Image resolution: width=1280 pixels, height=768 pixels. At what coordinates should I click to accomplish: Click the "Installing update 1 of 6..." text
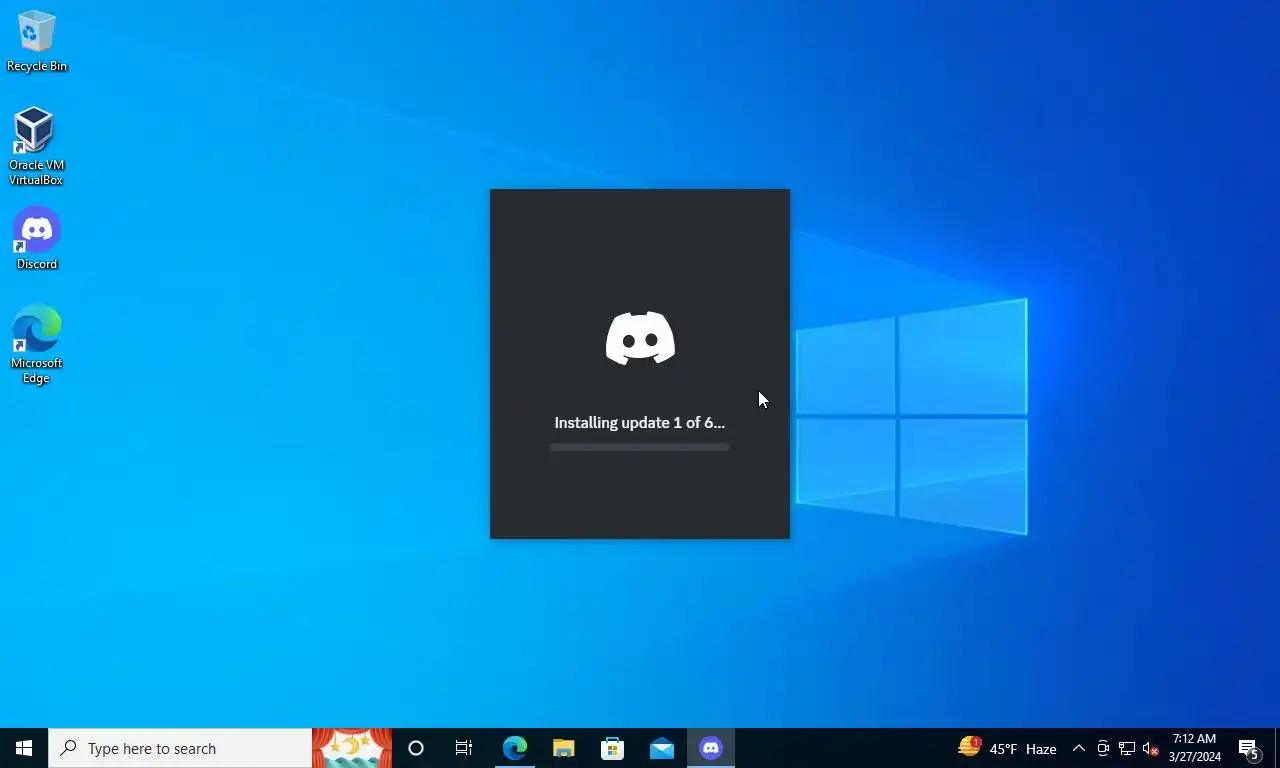click(x=640, y=423)
